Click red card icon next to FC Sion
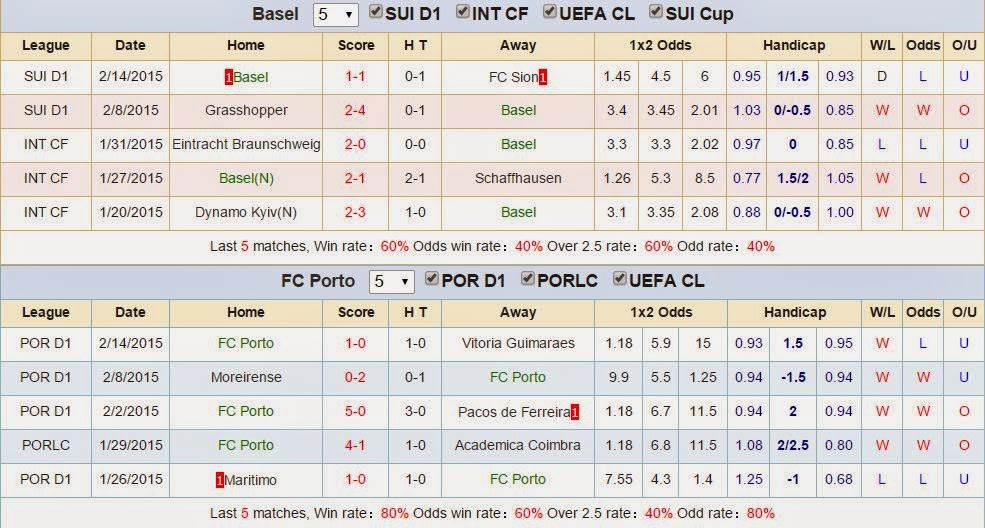 pyautogui.click(x=542, y=77)
